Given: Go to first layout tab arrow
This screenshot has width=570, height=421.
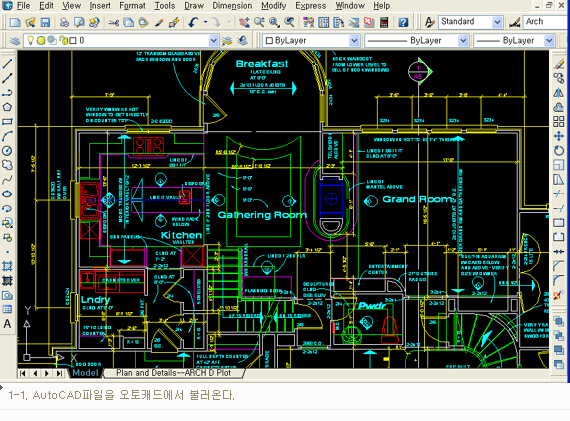Looking at the screenshot, I should click(x=23, y=373).
